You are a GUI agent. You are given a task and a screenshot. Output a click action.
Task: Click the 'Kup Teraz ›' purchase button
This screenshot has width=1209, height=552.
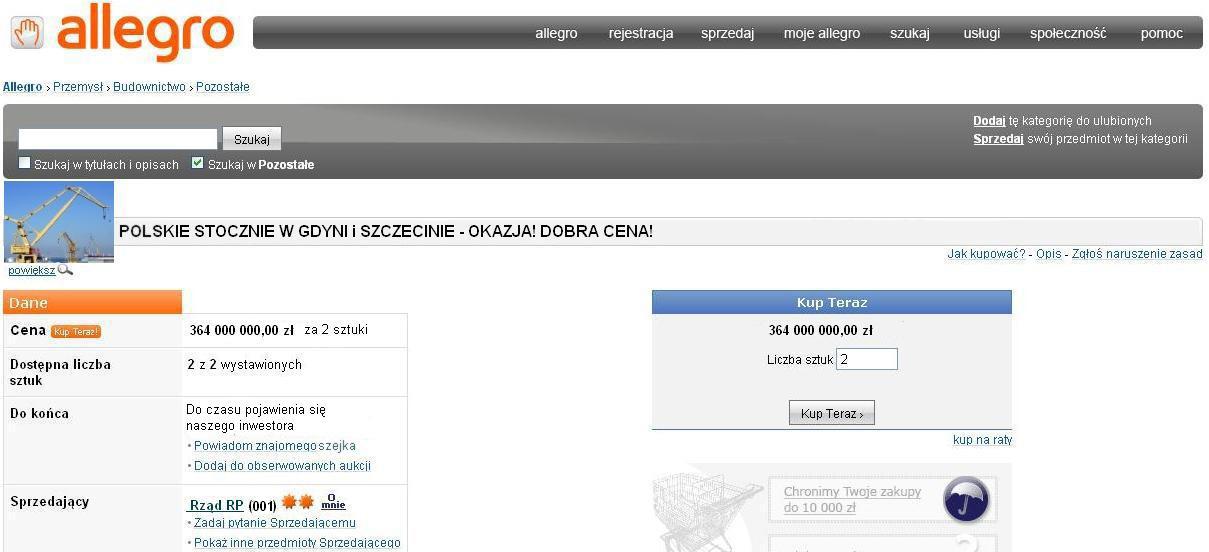point(832,413)
